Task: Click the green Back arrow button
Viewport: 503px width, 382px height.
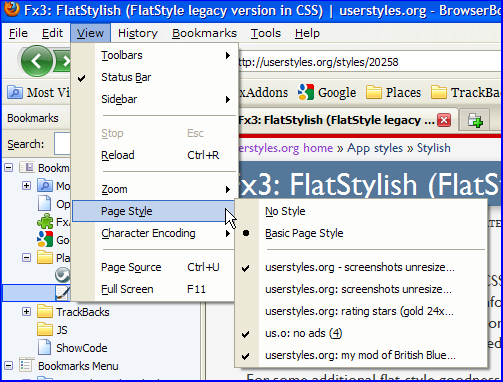Action: 36,61
